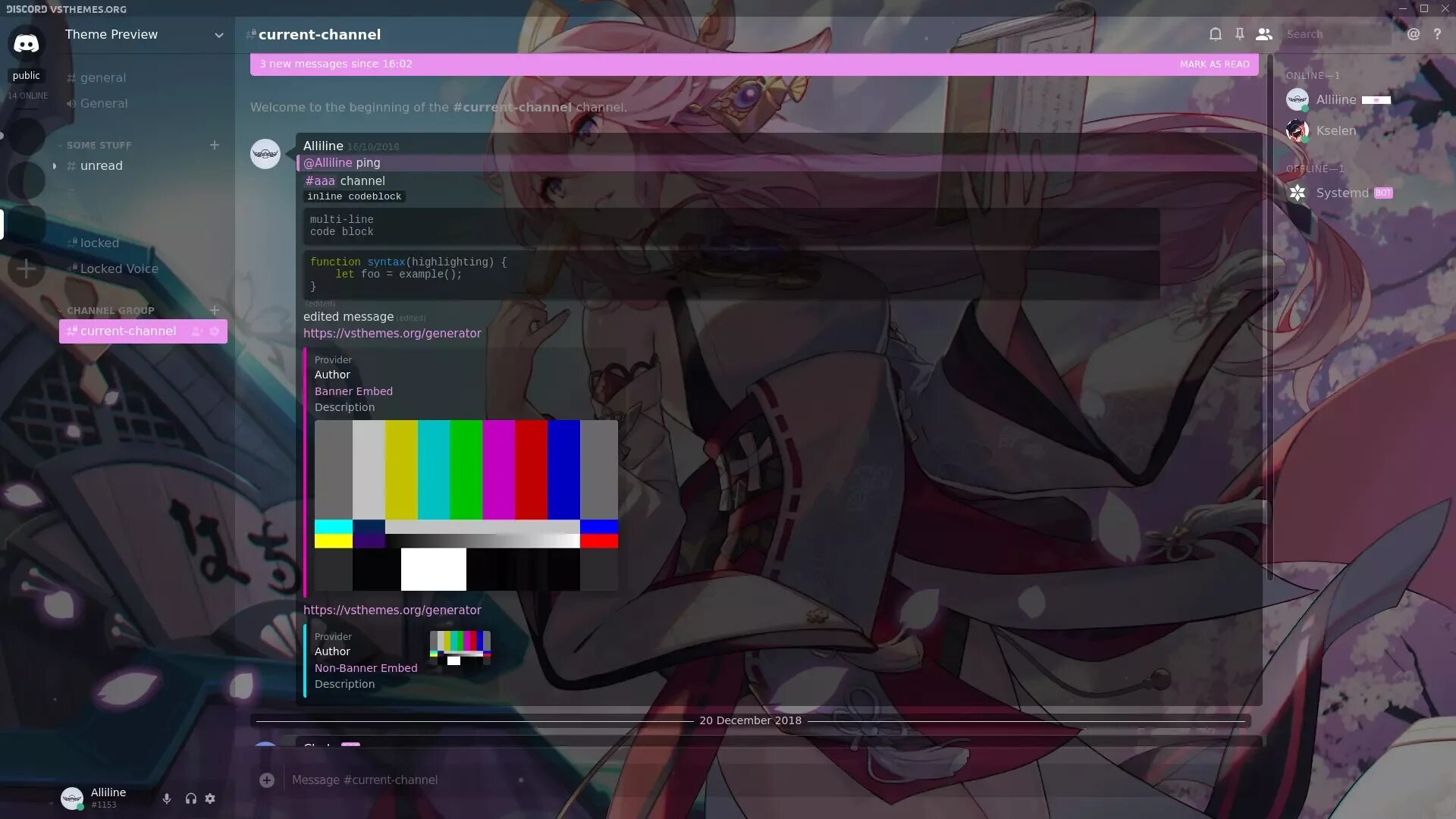Deafen using the headphones icon
The width and height of the screenshot is (1456, 819).
click(190, 799)
